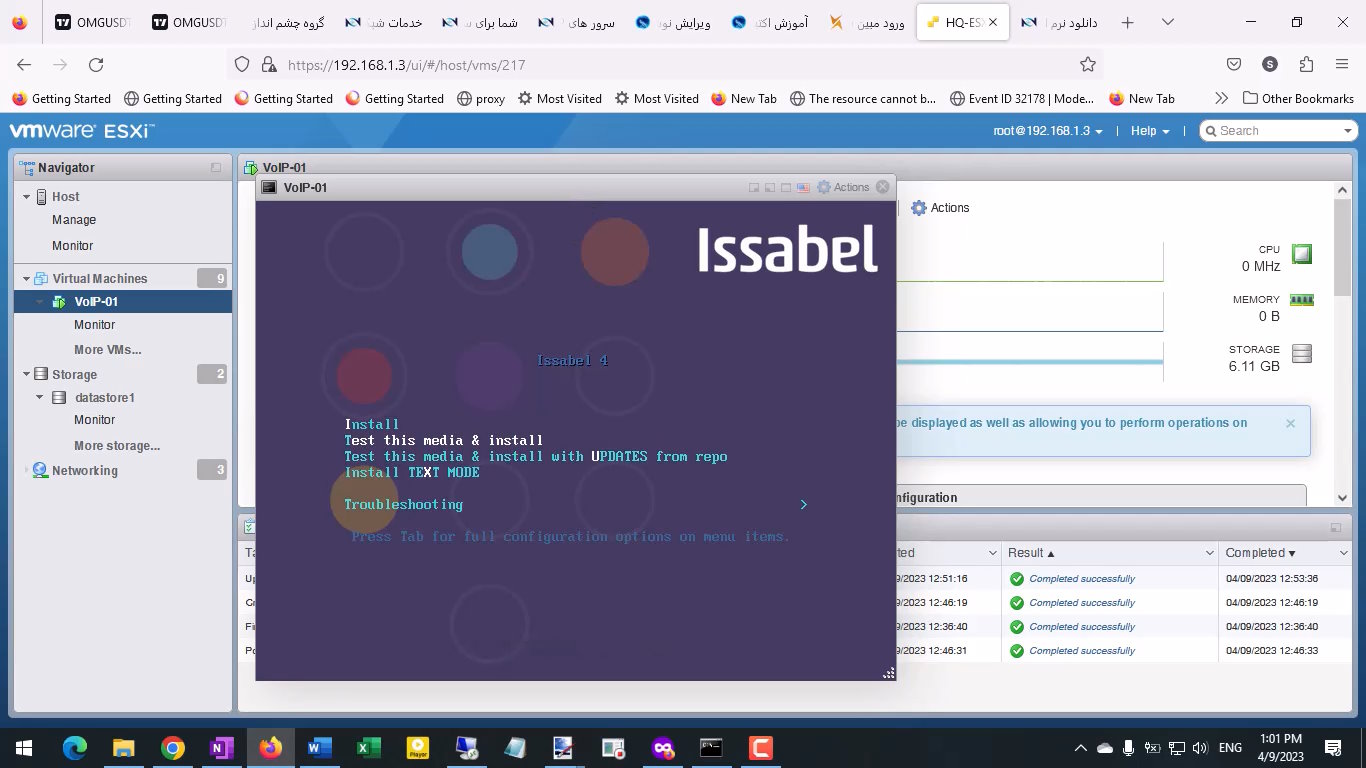This screenshot has width=1366, height=768.
Task: Click the site security shield icon
Action: (x=241, y=65)
